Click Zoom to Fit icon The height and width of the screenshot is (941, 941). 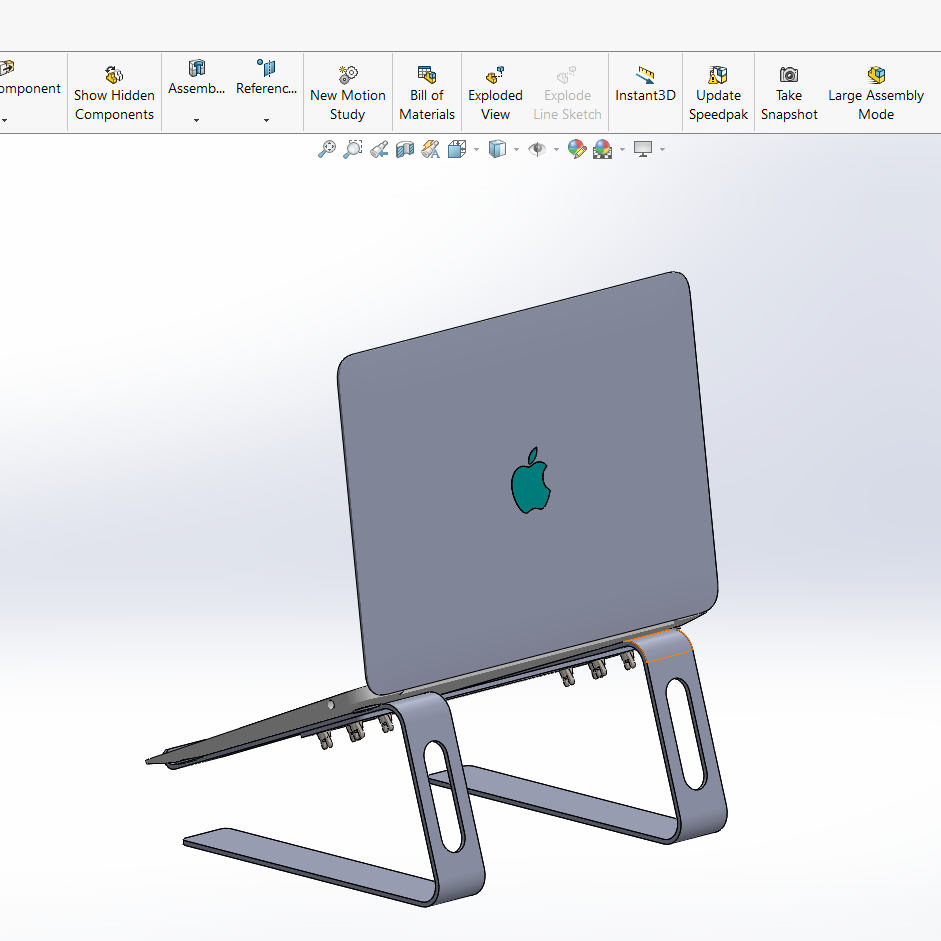click(x=327, y=149)
